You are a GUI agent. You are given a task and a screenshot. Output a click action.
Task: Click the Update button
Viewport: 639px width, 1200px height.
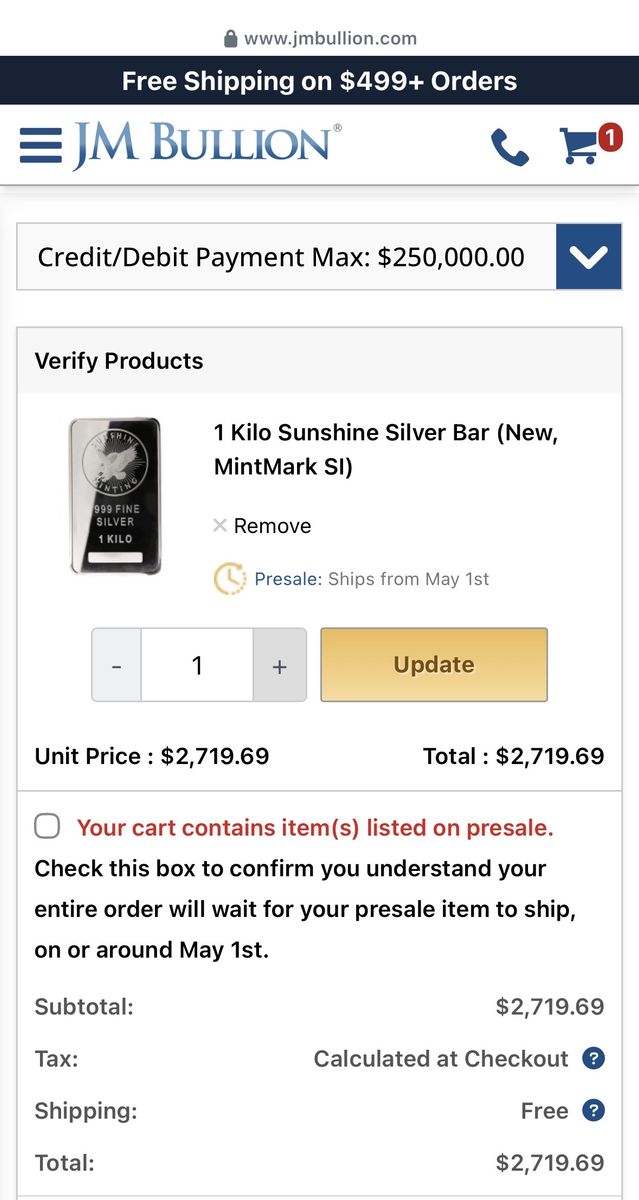coord(434,665)
